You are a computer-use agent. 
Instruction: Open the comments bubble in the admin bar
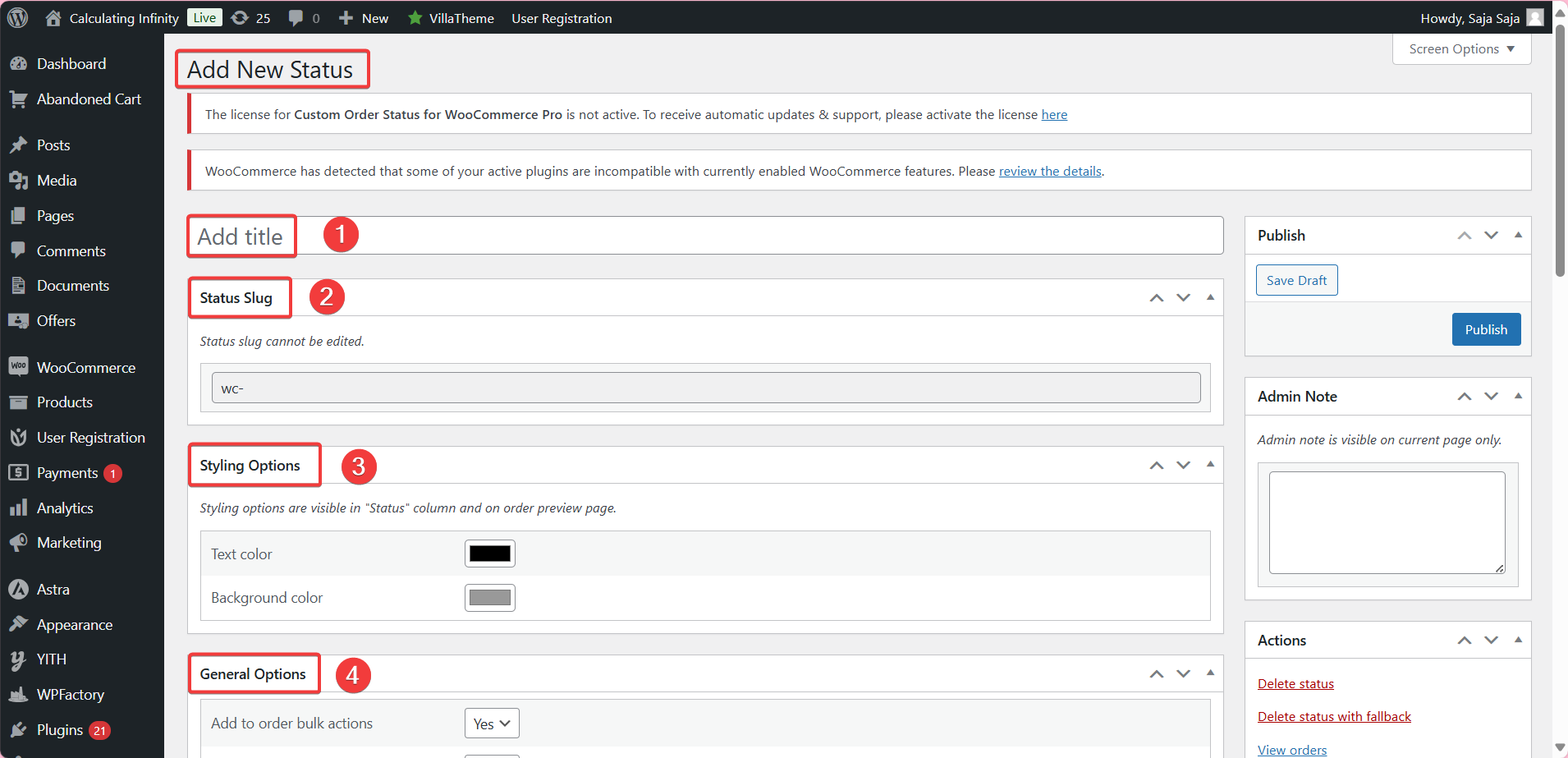click(x=296, y=17)
